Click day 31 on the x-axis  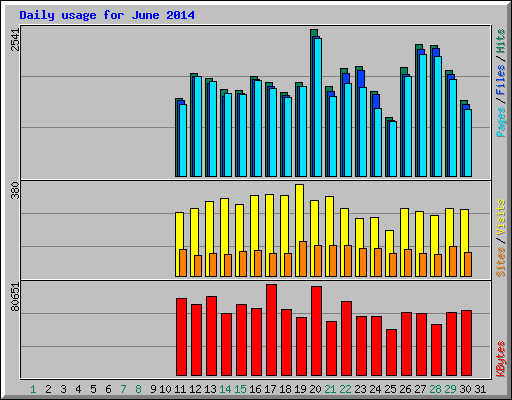(480, 389)
